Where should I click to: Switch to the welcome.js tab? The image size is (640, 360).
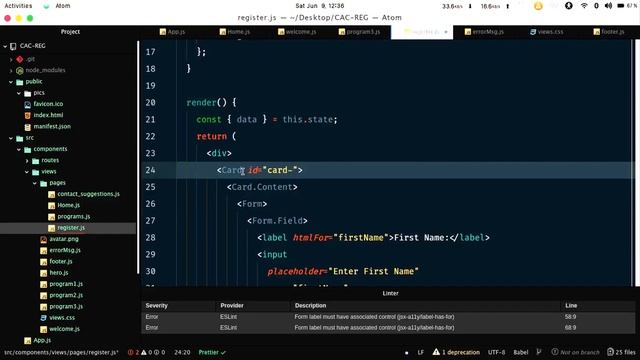297,32
